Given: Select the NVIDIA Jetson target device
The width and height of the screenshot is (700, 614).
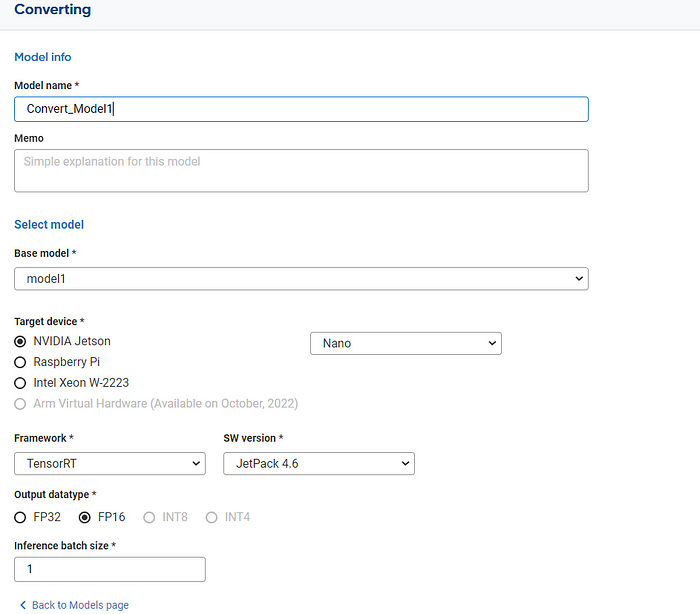Looking at the screenshot, I should point(20,342).
